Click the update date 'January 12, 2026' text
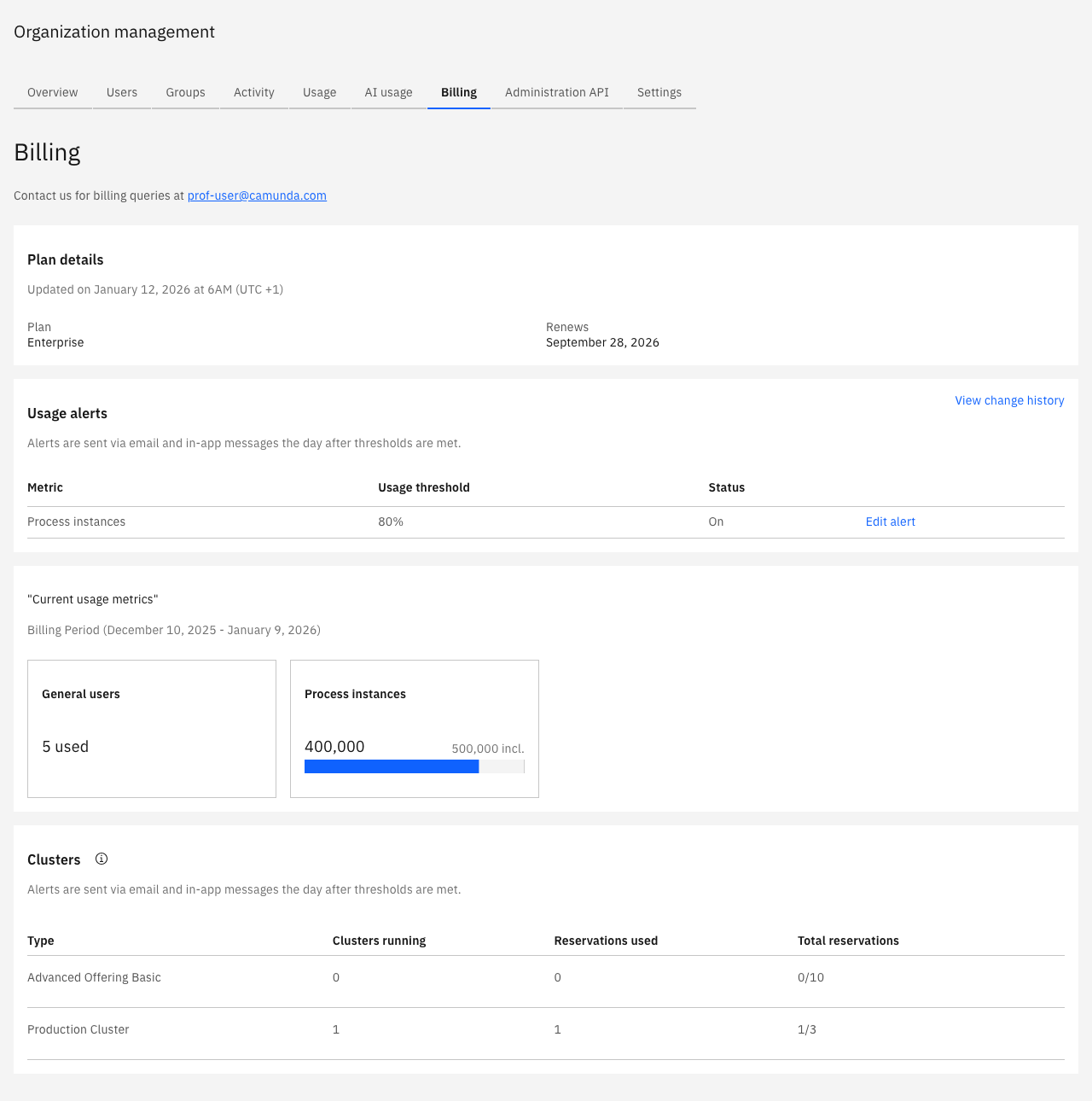The image size is (1092, 1101). [x=142, y=289]
